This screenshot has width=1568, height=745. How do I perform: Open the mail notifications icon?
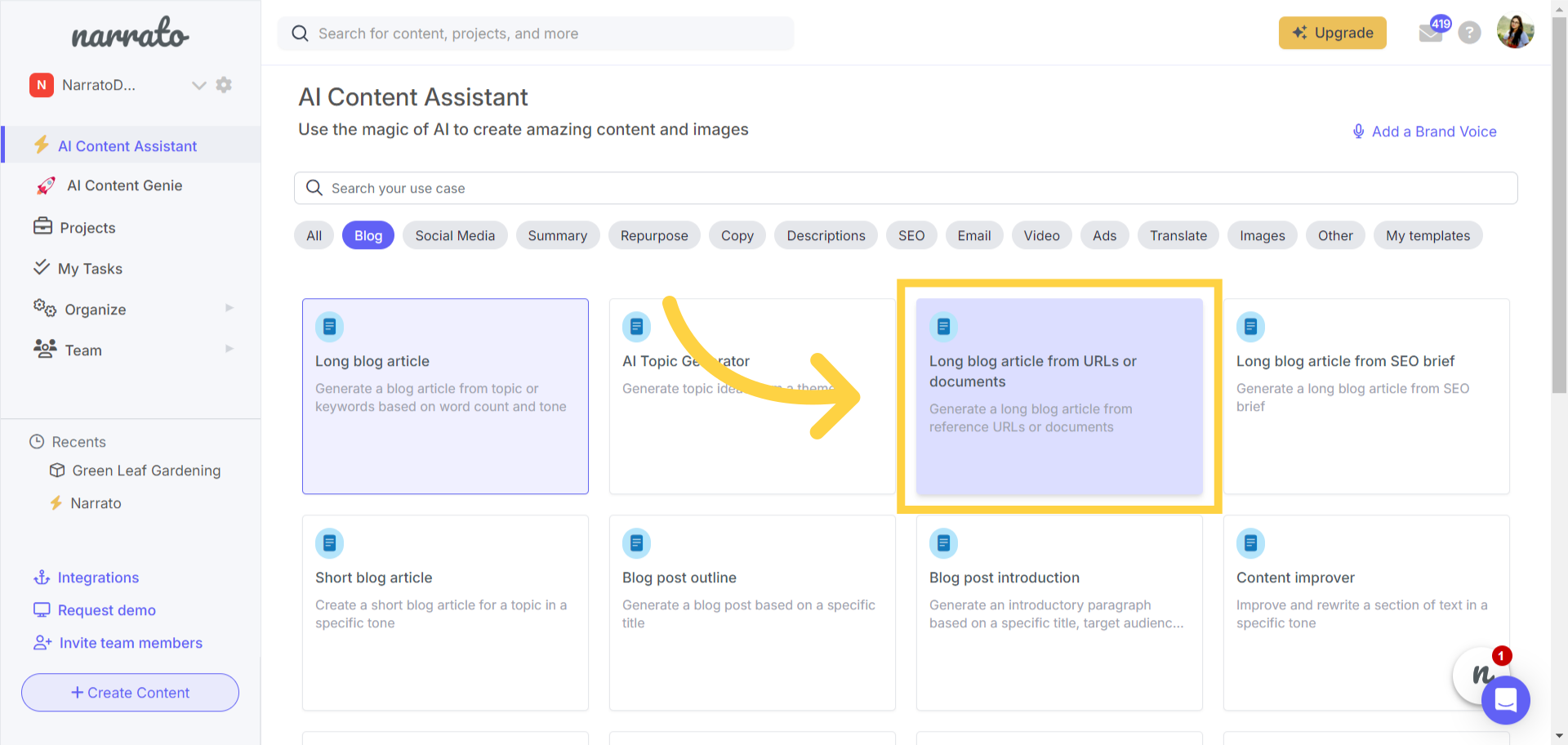1431,33
